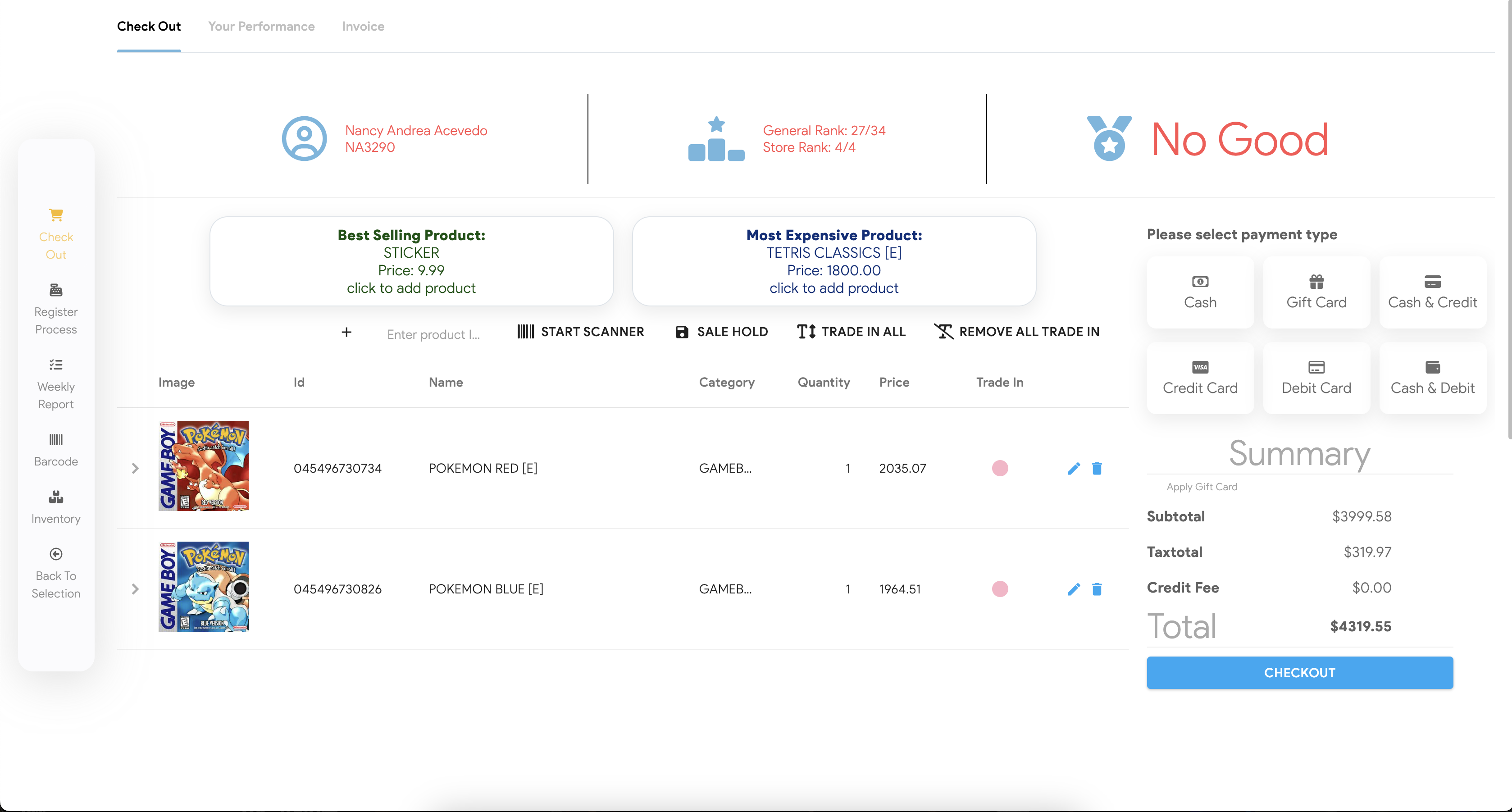Add Most Expensive Product TETRIS CLASSICS card
1512x812 pixels.
(833, 261)
